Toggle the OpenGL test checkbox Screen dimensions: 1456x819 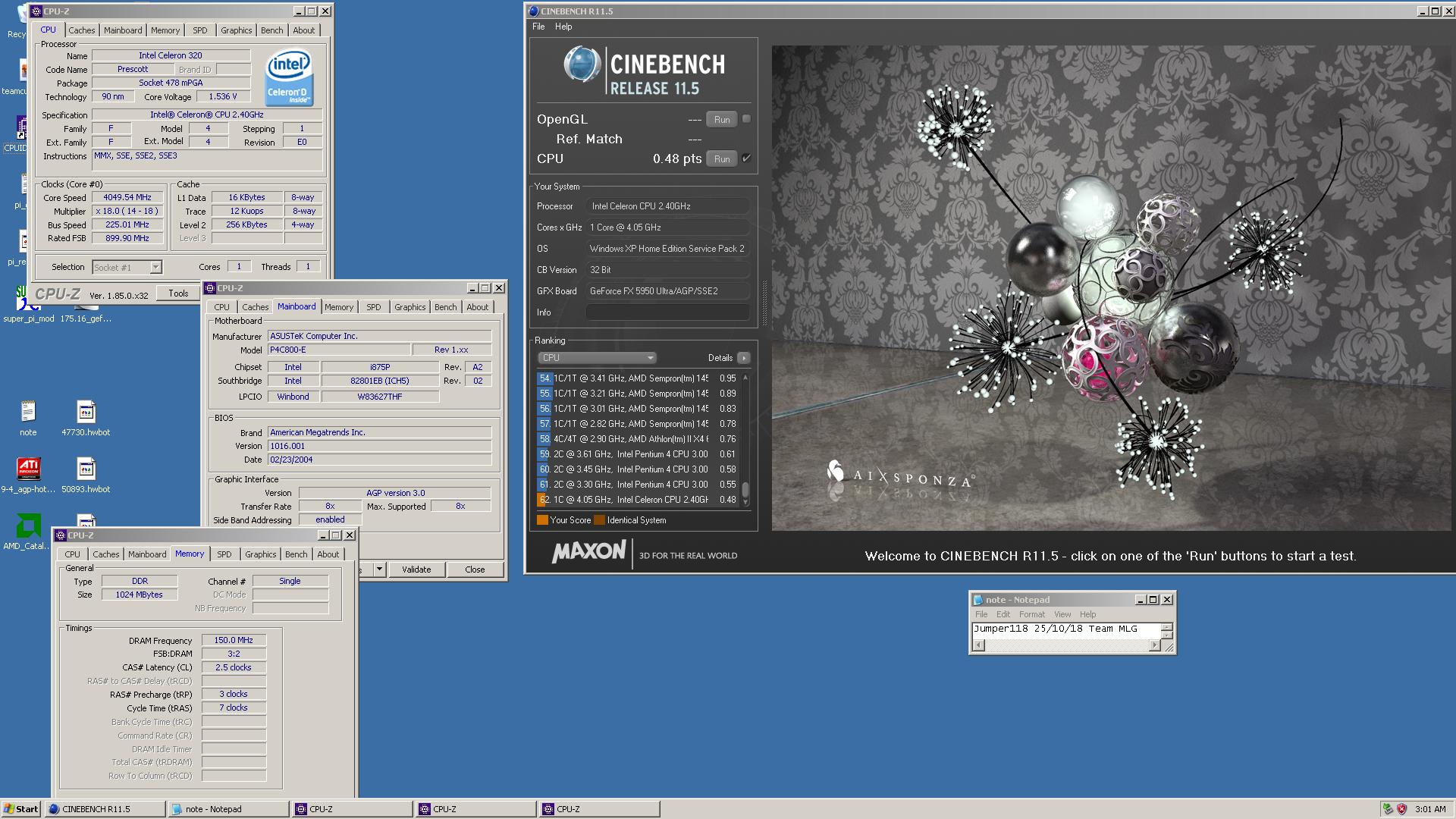point(746,119)
